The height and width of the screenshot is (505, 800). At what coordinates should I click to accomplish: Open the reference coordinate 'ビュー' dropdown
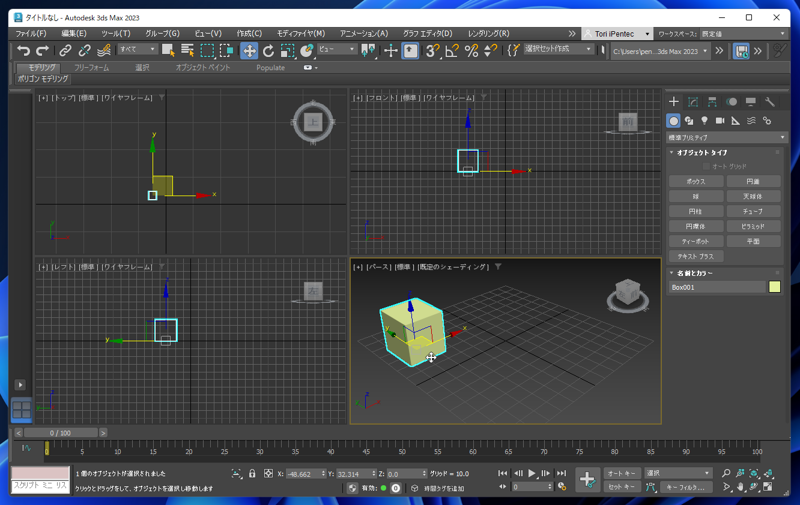point(337,49)
